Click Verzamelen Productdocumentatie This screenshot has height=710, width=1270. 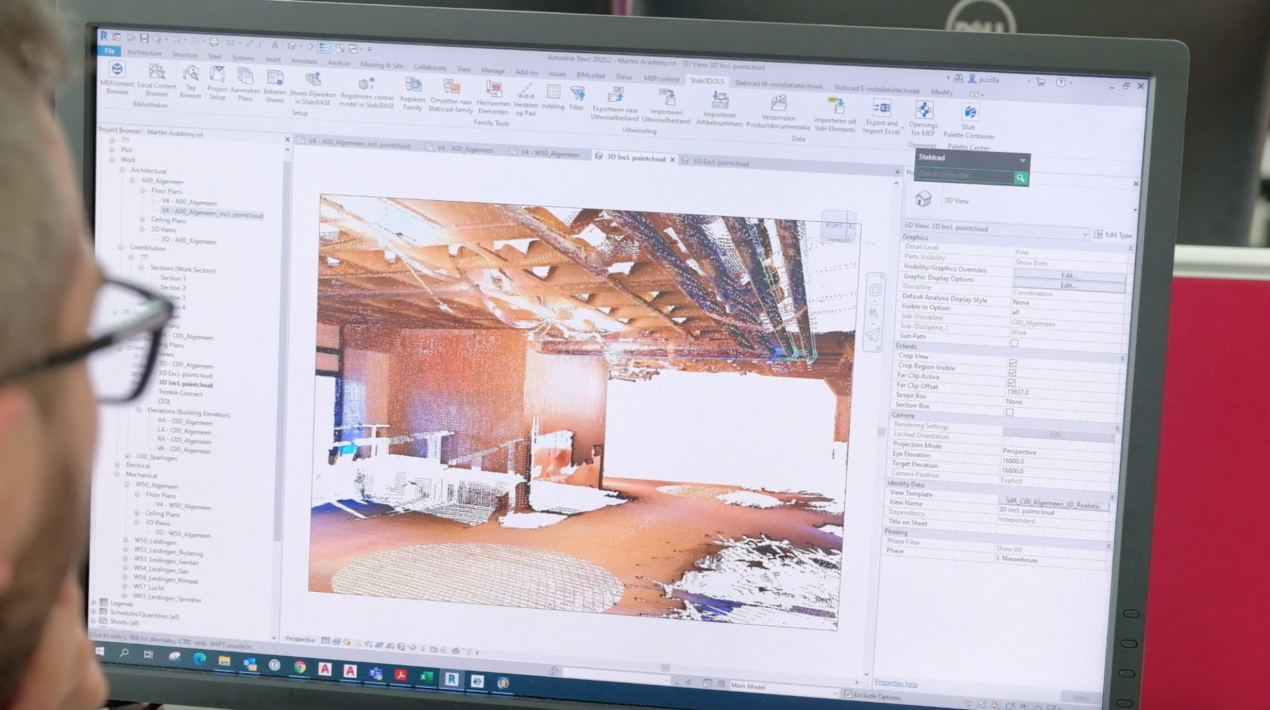[x=778, y=111]
